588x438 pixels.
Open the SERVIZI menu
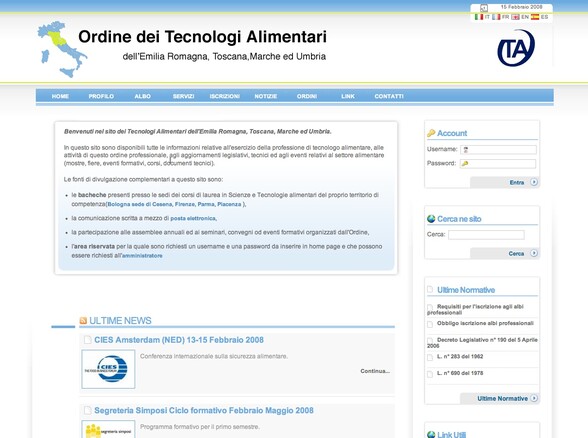click(x=183, y=96)
